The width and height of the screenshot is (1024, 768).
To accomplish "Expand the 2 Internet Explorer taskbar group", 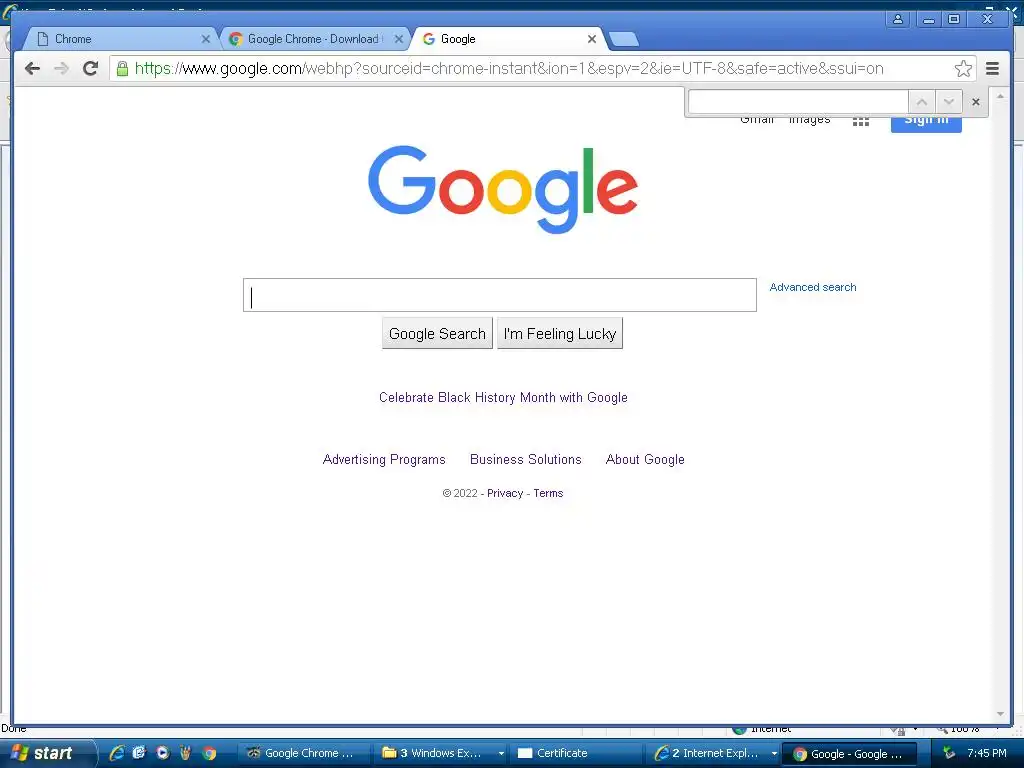I will coord(714,754).
